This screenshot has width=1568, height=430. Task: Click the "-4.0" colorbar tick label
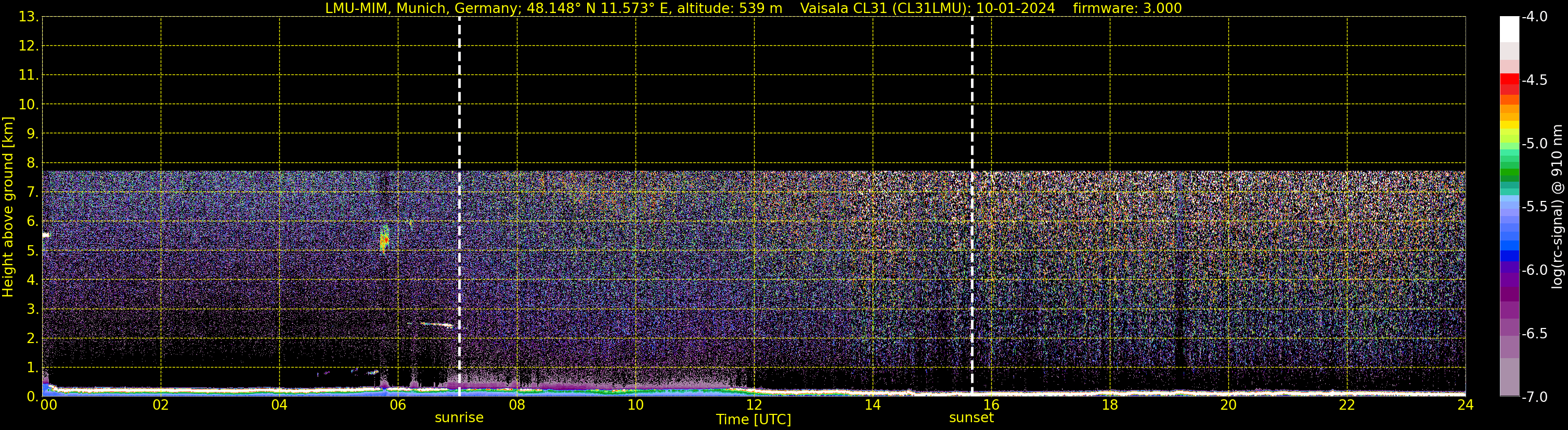point(1535,17)
